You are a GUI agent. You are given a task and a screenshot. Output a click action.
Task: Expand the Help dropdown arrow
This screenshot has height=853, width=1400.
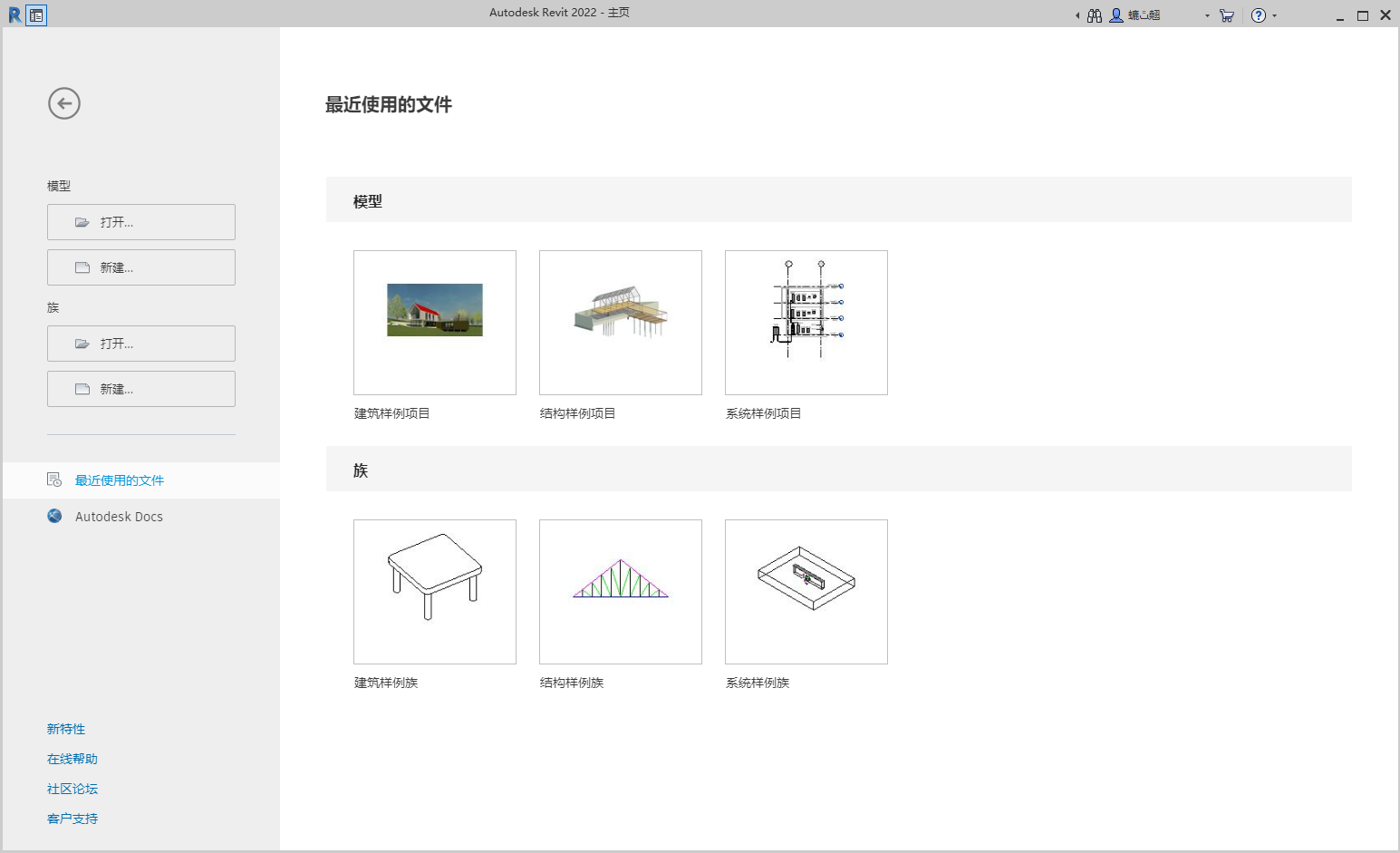(x=1274, y=15)
